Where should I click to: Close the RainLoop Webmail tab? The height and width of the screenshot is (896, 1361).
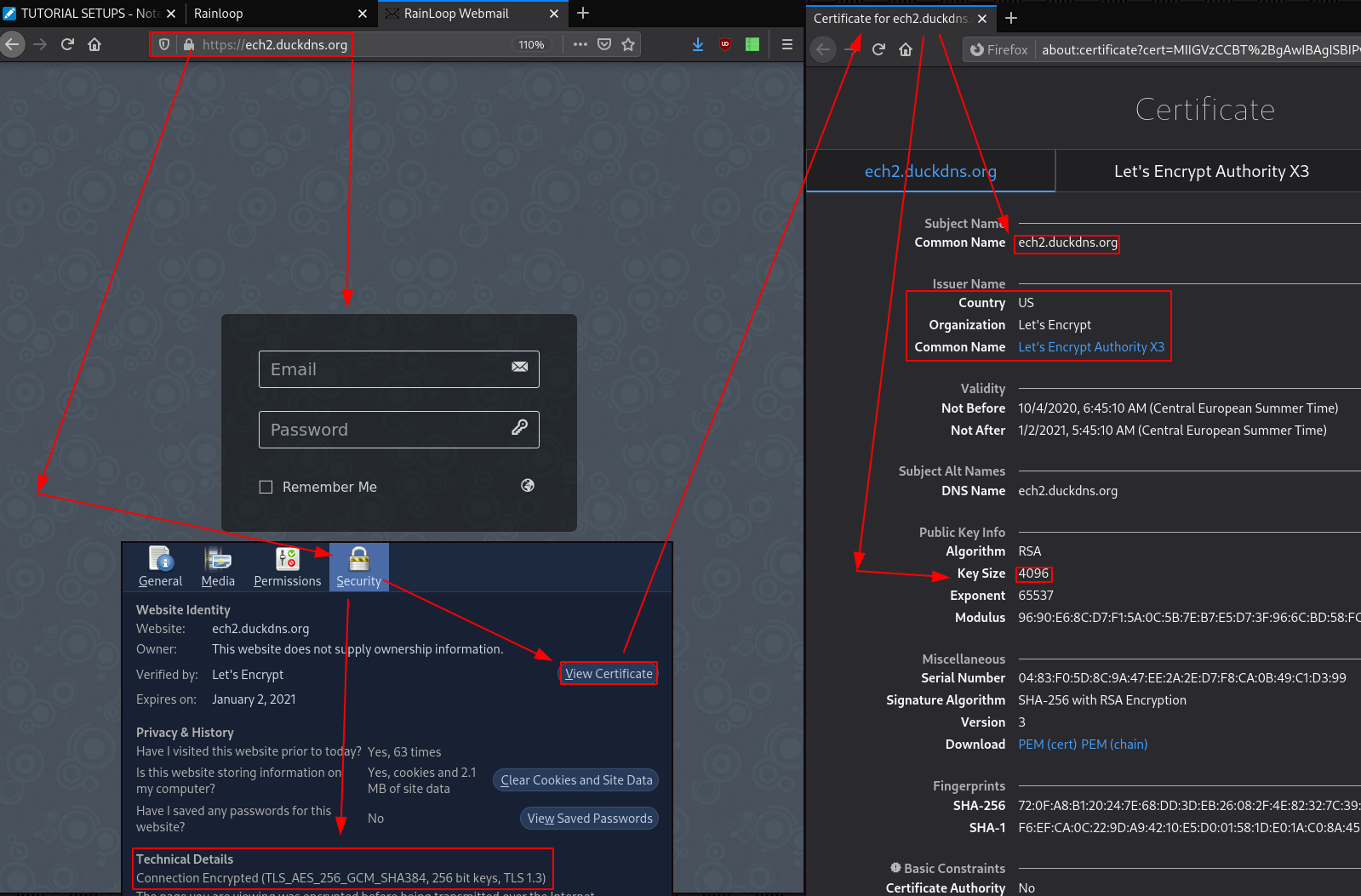point(554,14)
